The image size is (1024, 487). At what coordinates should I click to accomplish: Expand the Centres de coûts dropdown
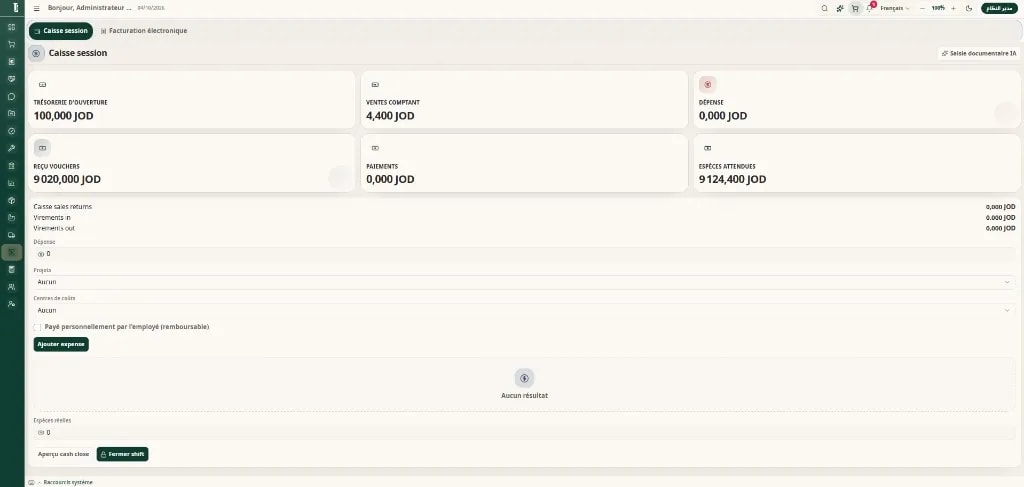(524, 311)
